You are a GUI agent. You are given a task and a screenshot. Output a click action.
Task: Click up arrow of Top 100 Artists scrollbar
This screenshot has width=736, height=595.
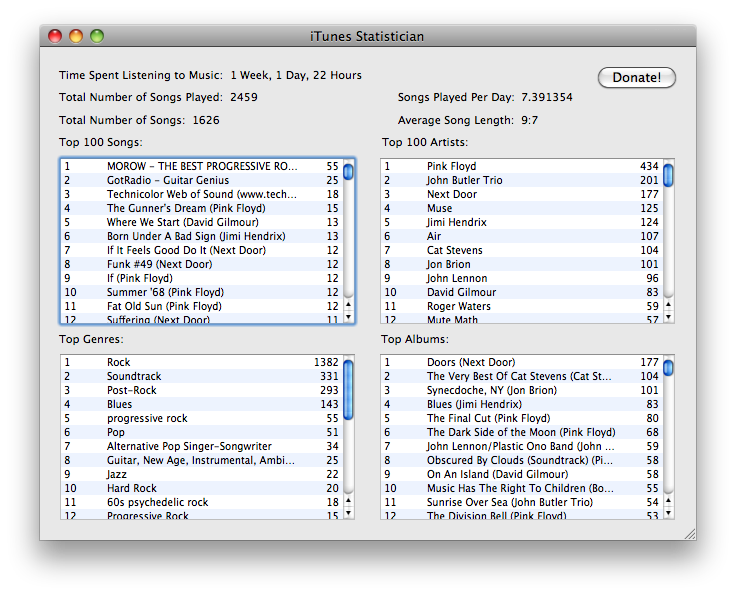[668, 304]
